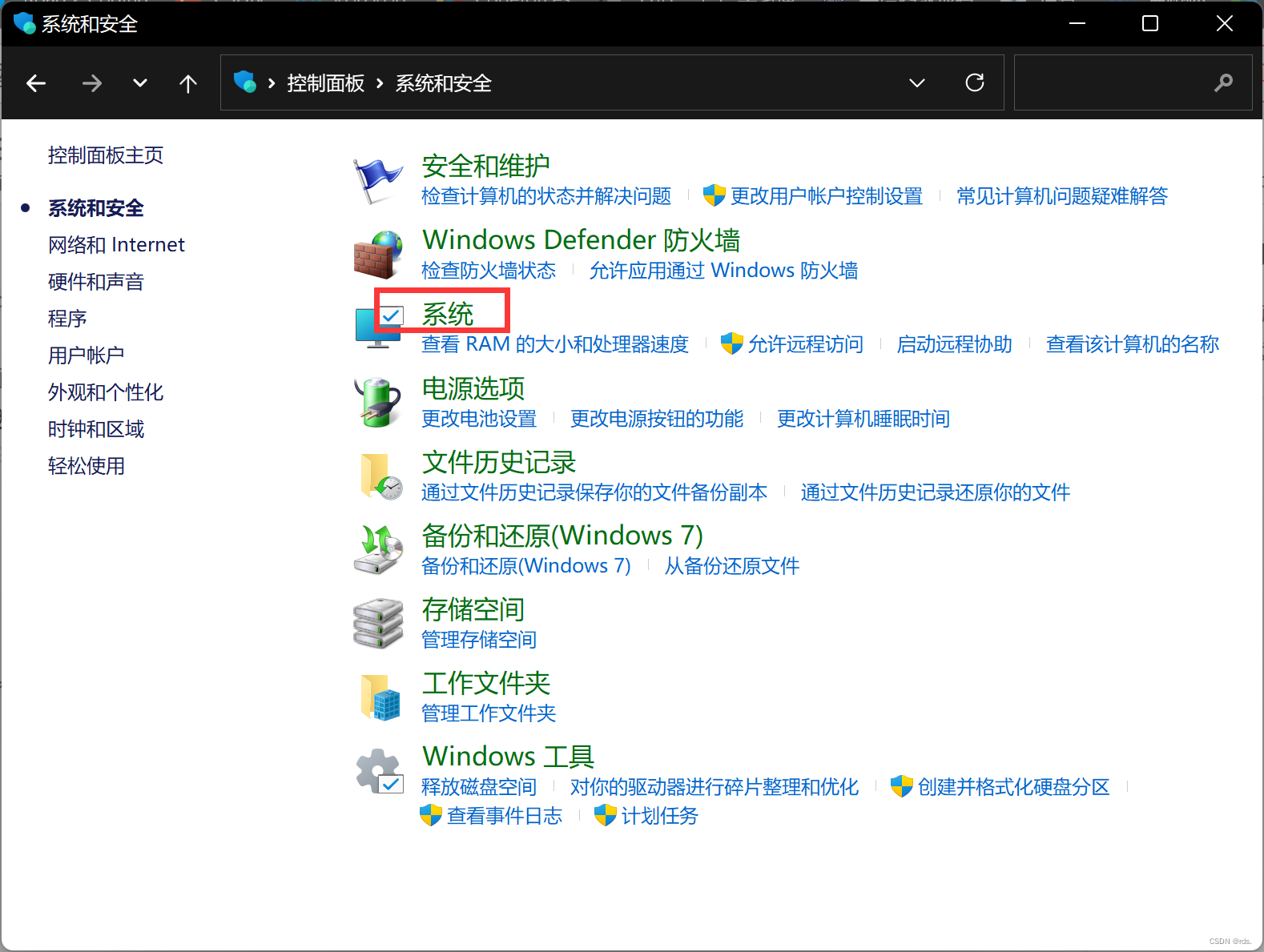Go up one level with up arrow
Viewport: 1264px width, 952px height.
188,83
